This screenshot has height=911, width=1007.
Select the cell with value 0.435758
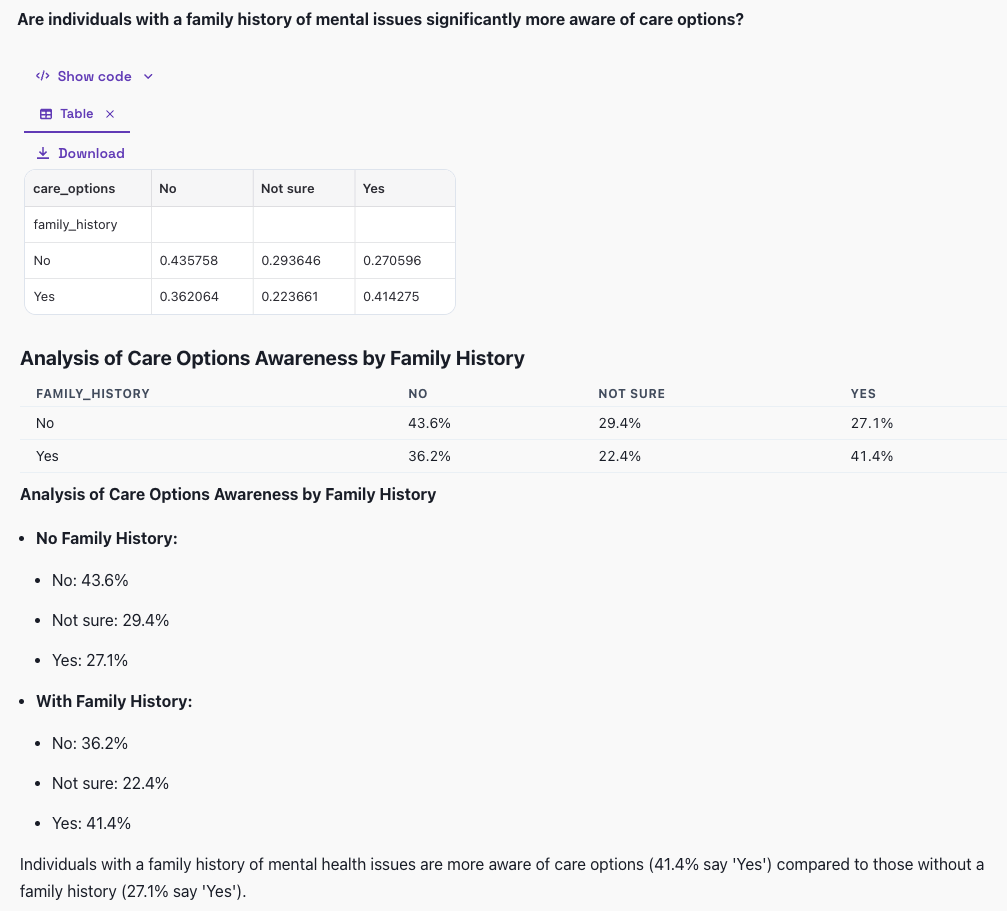(x=189, y=260)
